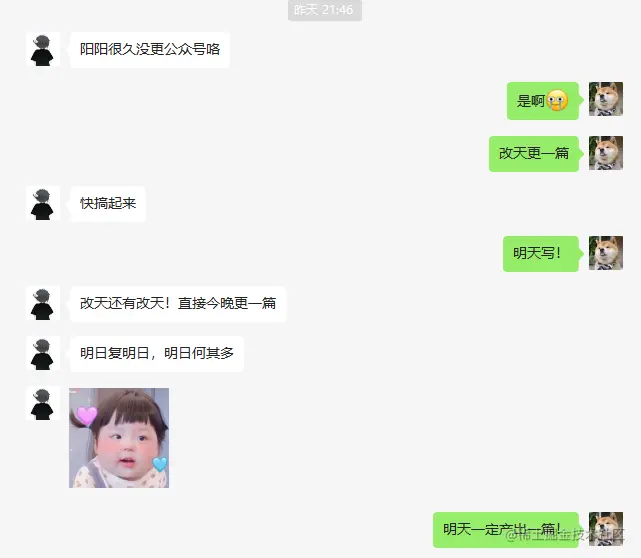The image size is (641, 558).
Task: Select the green 明天写！ message bubble
Action: (x=541, y=253)
